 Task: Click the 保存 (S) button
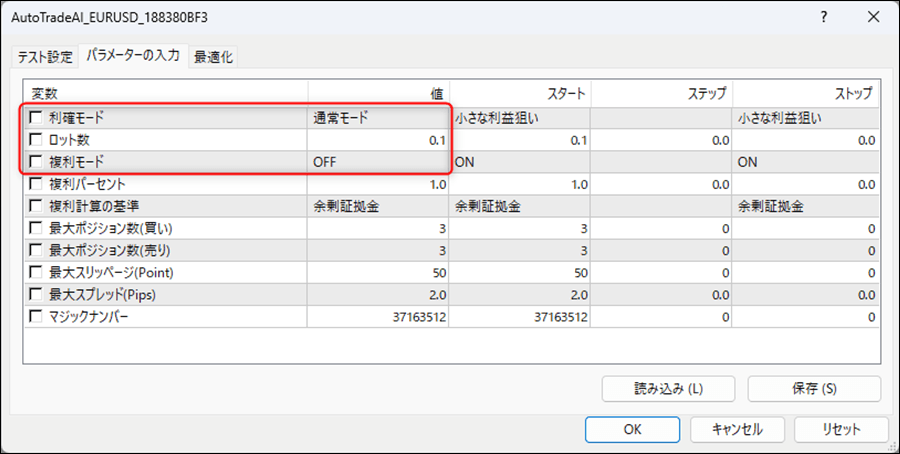[813, 388]
